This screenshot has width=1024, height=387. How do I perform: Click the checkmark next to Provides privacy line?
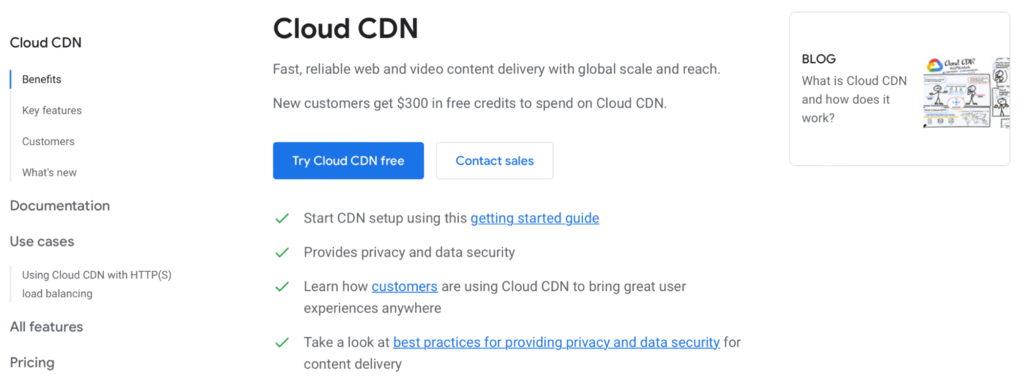click(282, 253)
